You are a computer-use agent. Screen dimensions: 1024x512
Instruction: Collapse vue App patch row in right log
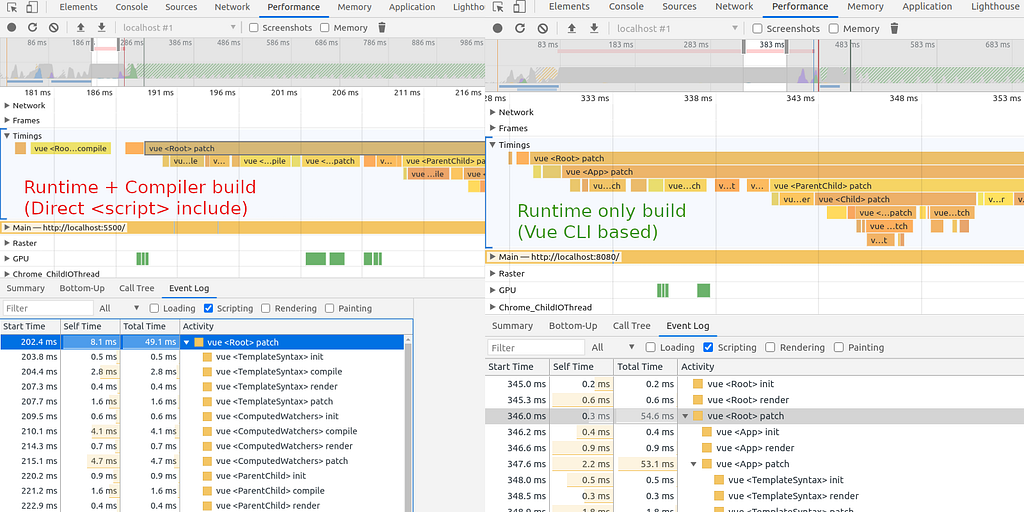tap(694, 464)
